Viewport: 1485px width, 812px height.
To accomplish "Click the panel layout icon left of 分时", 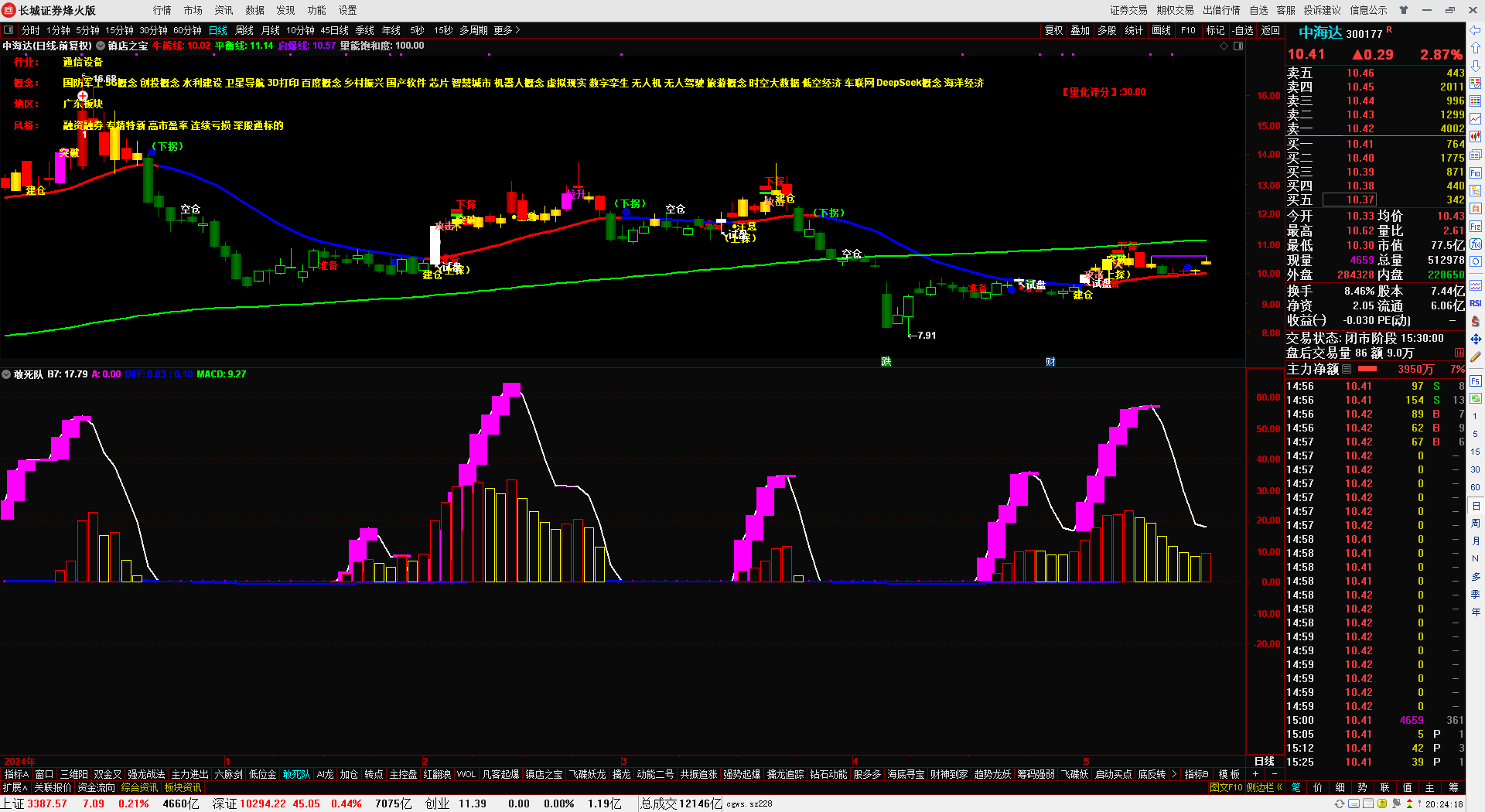I will [x=9, y=30].
